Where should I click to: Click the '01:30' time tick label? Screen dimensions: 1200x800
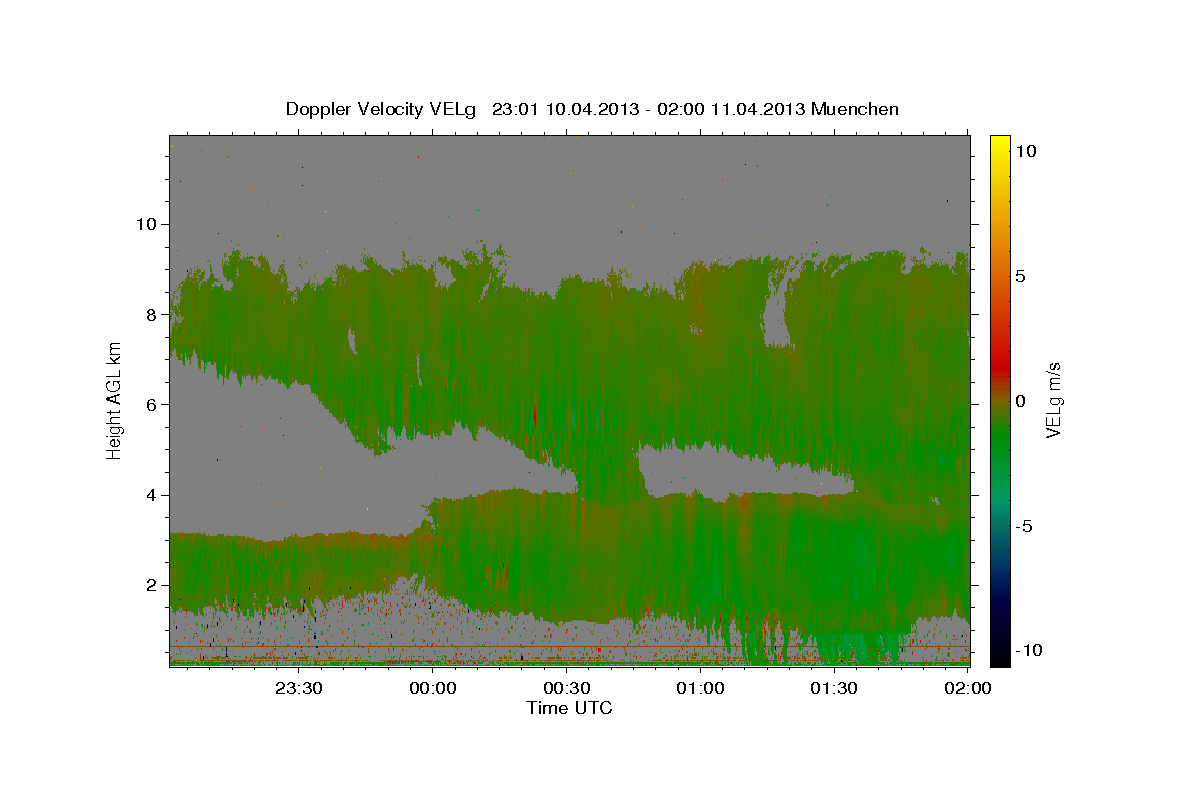point(835,688)
